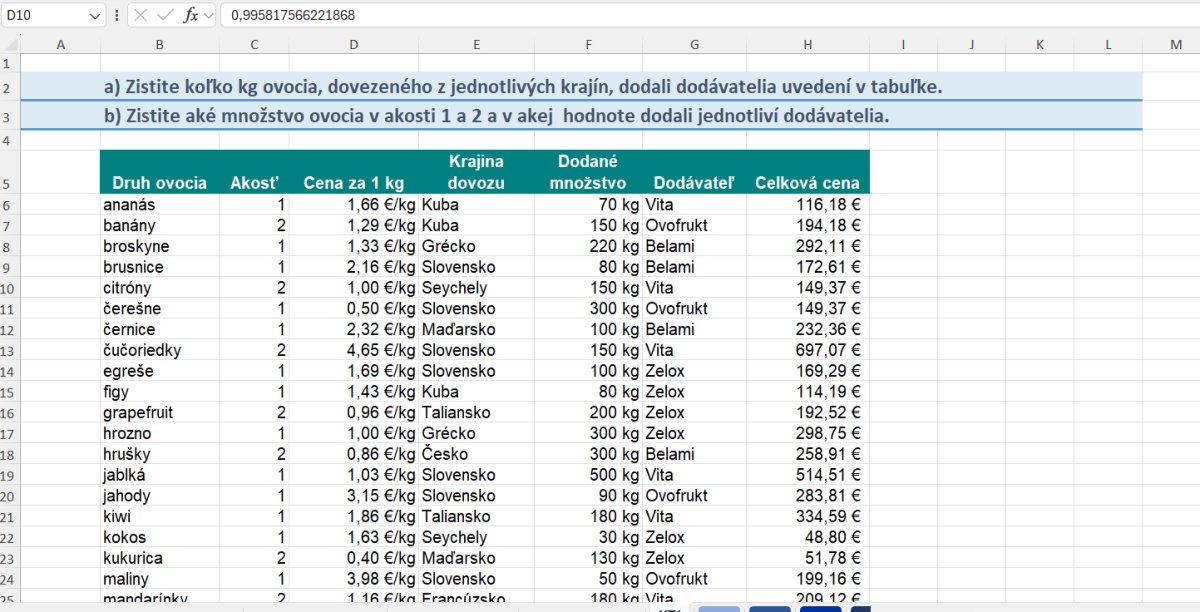This screenshot has height=612, width=1200.
Task: Select column D header
Action: pos(354,44)
